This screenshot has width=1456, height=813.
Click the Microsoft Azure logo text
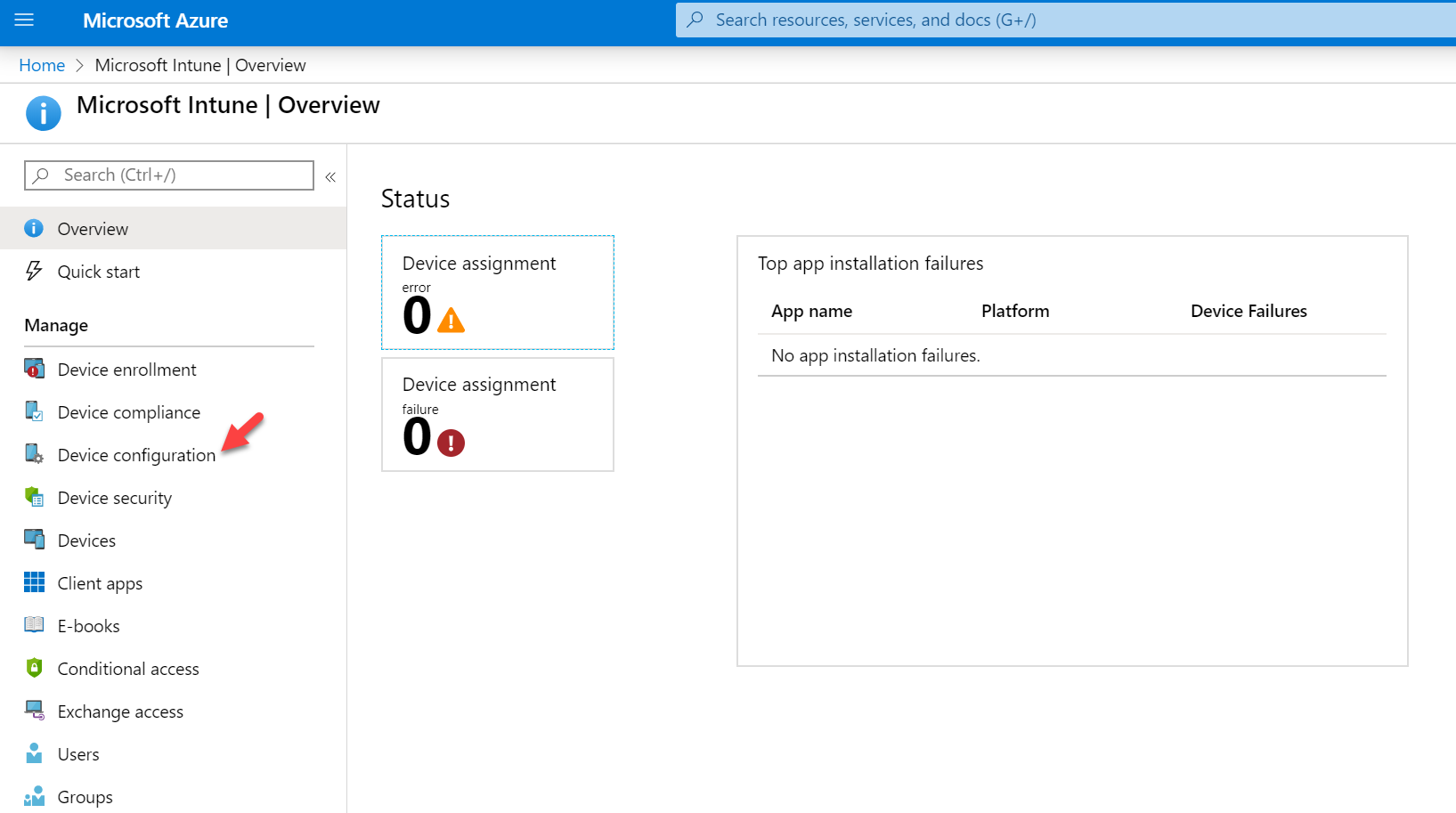tap(155, 20)
